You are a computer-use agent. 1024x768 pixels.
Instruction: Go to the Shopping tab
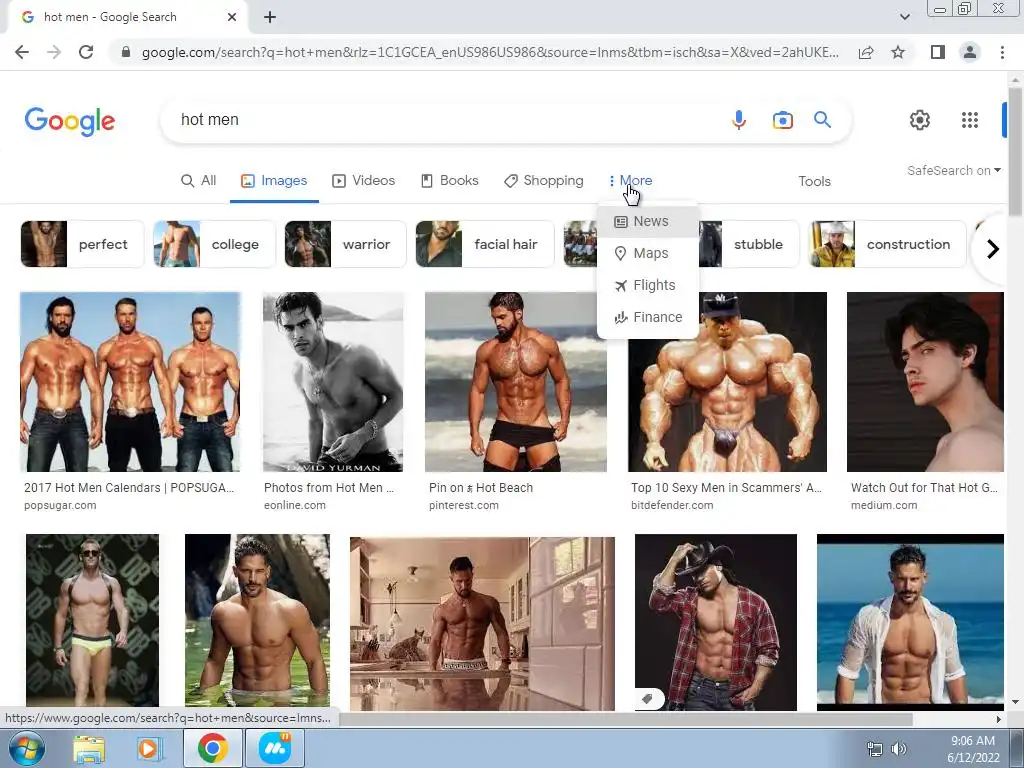pyautogui.click(x=543, y=181)
